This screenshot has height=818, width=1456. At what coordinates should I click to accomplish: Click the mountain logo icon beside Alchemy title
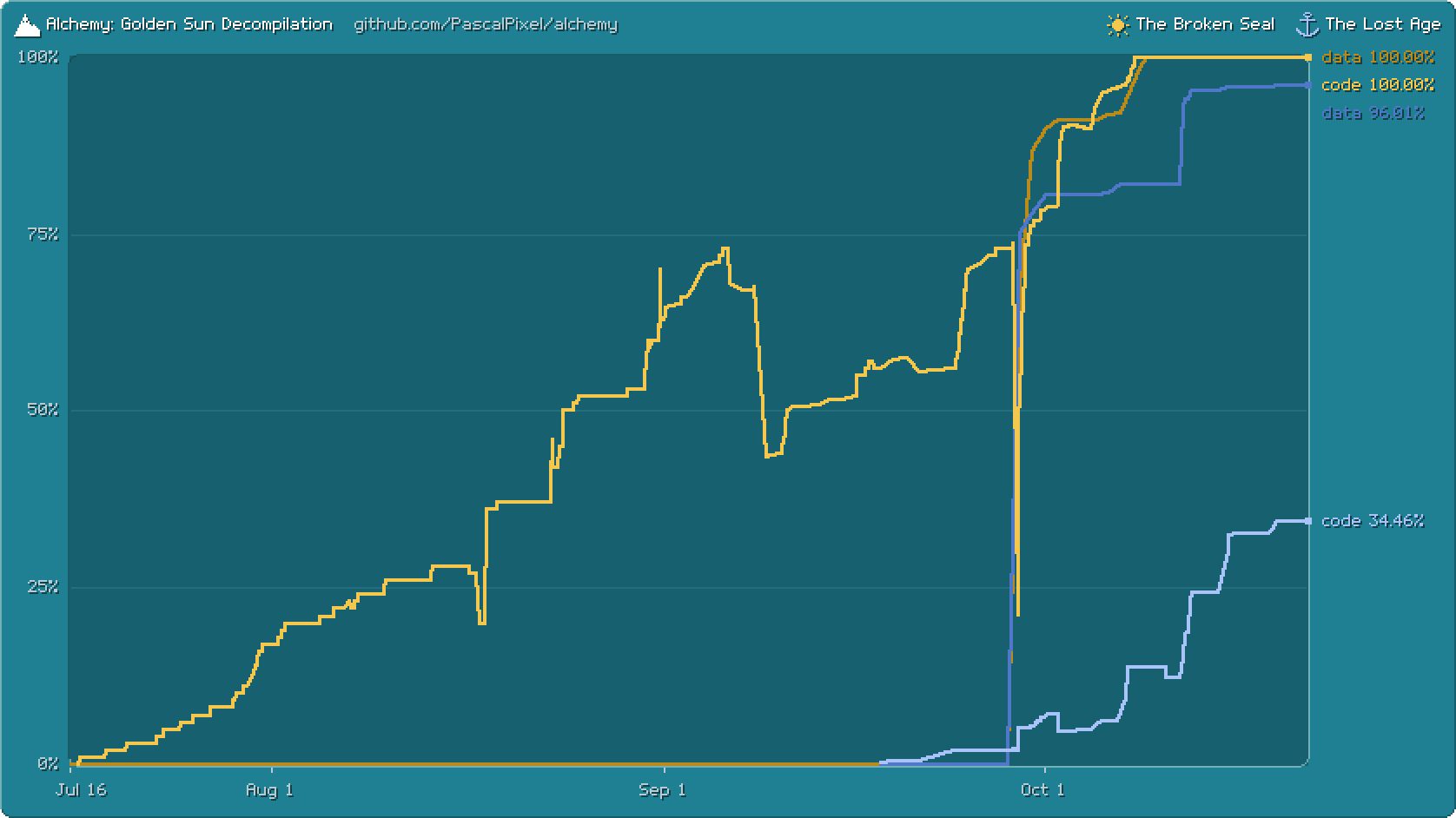(27, 25)
